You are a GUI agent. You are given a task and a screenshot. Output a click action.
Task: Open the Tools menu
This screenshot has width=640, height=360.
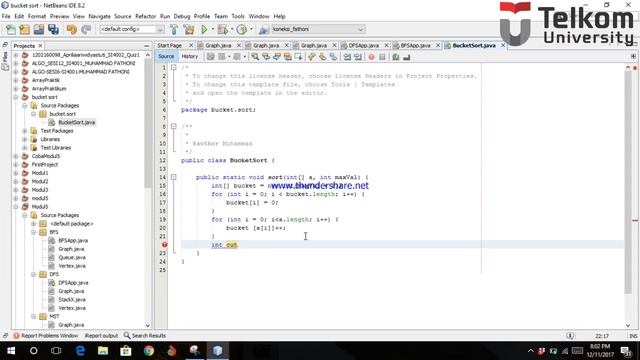click(238, 16)
